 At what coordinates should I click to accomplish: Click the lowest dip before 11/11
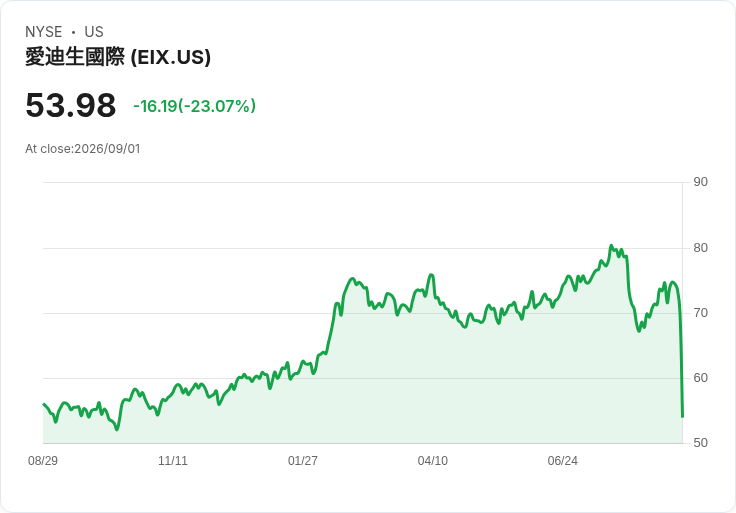click(117, 429)
